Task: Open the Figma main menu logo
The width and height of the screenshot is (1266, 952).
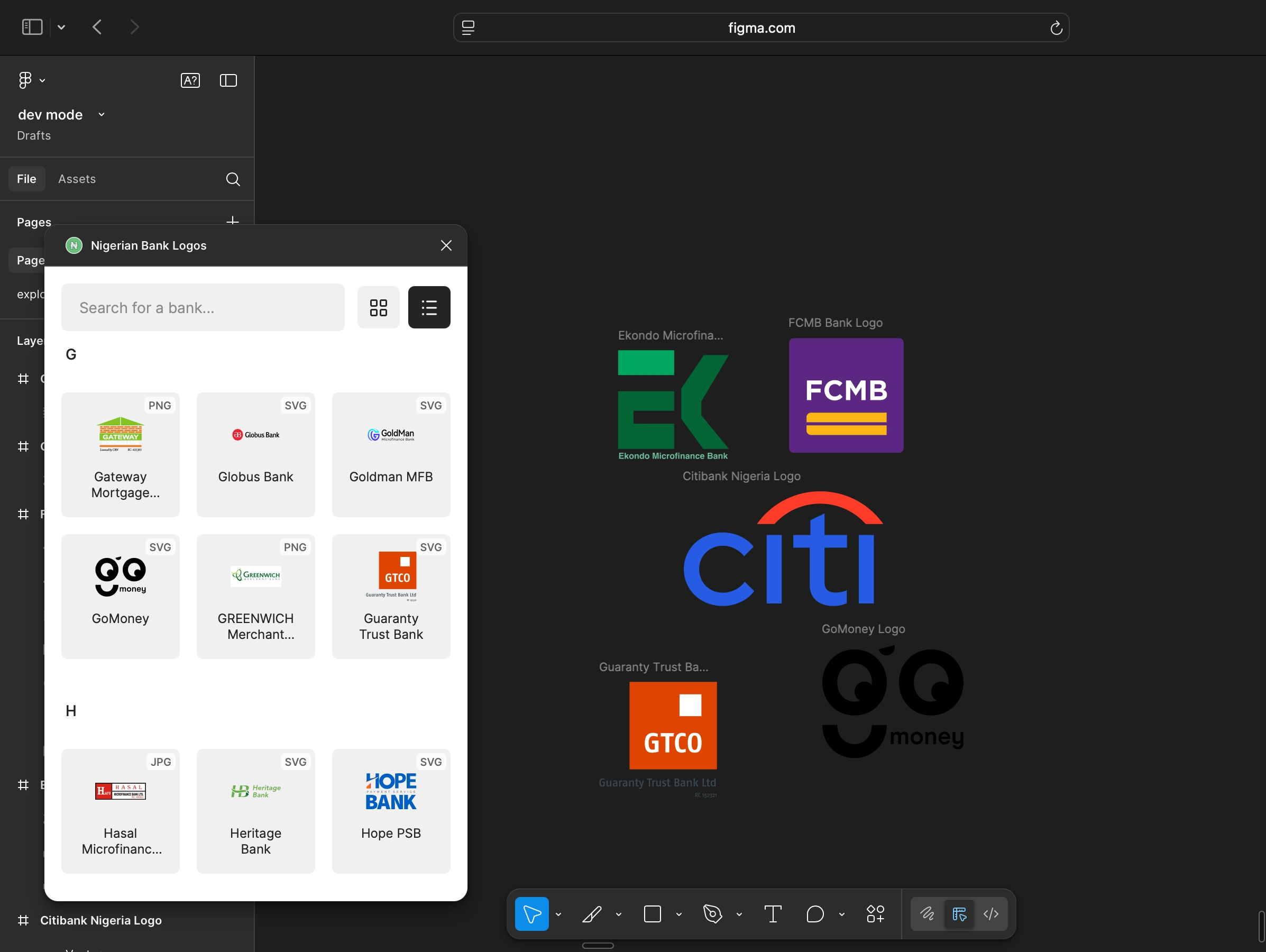Action: click(25, 80)
